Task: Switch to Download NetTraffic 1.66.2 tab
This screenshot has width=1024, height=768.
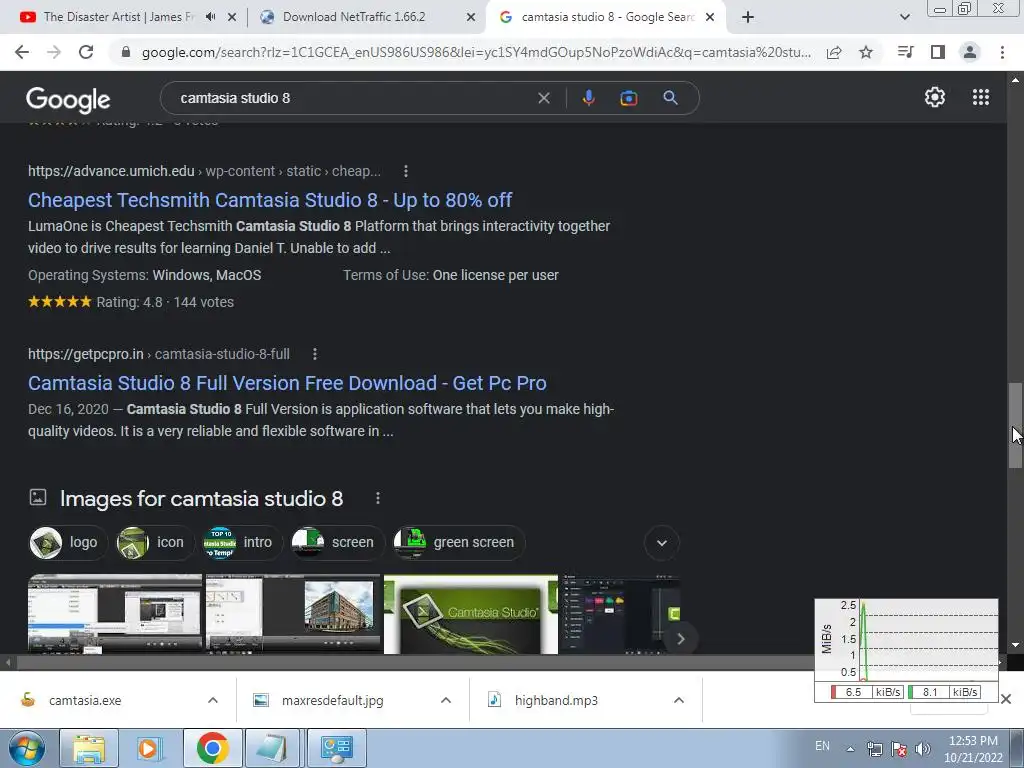Action: (x=354, y=17)
